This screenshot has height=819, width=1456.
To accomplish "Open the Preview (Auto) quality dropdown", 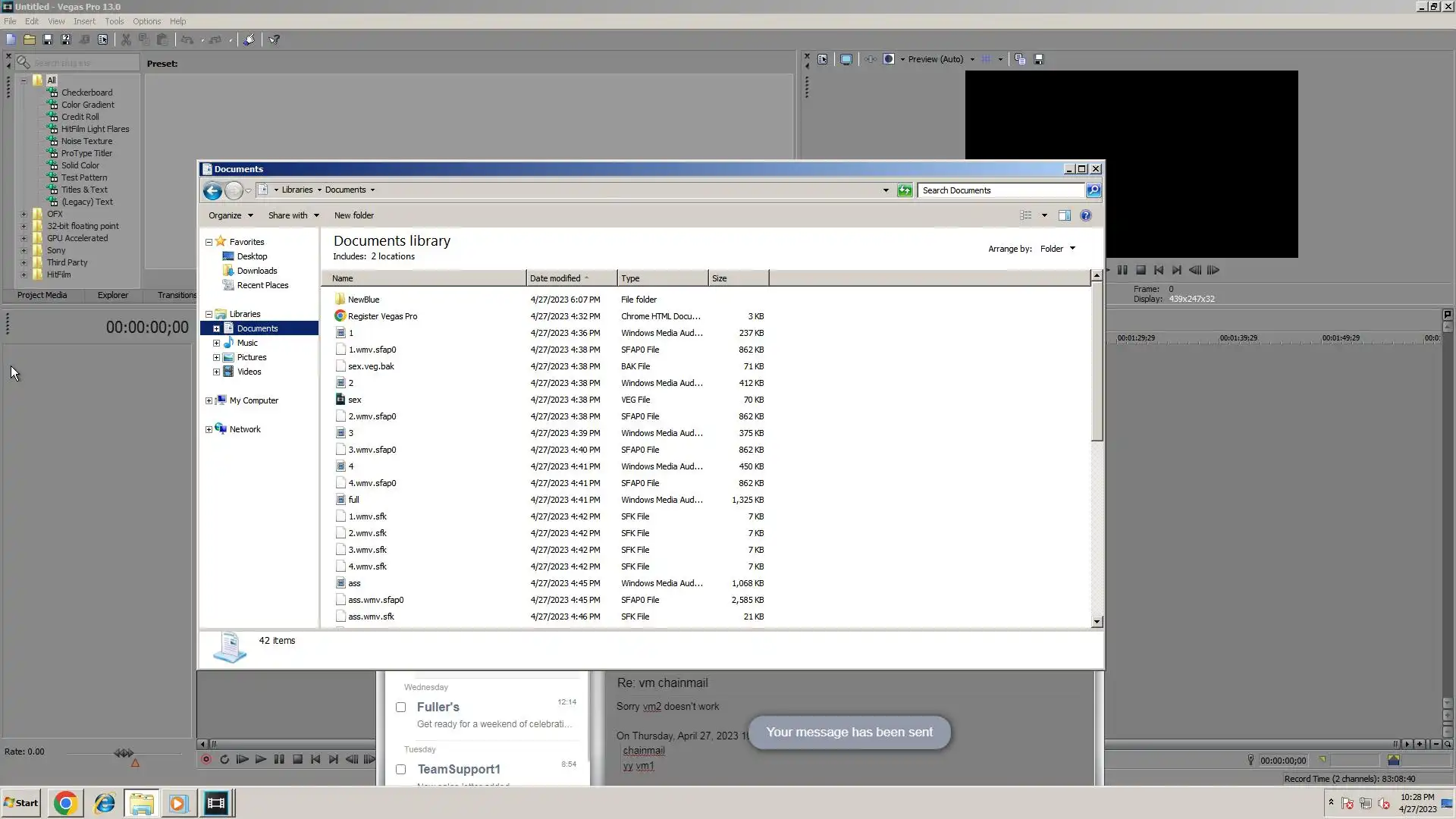I will coord(972,59).
